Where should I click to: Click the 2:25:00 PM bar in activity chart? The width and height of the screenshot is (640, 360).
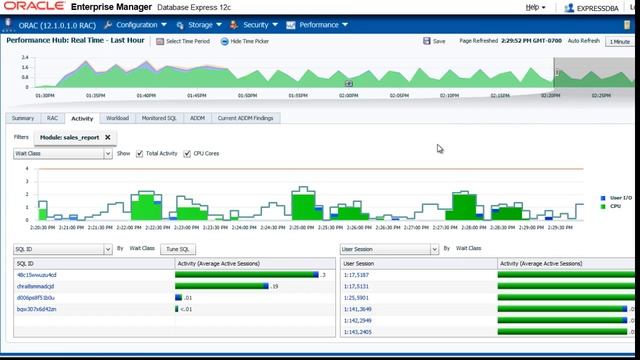[x=303, y=207]
